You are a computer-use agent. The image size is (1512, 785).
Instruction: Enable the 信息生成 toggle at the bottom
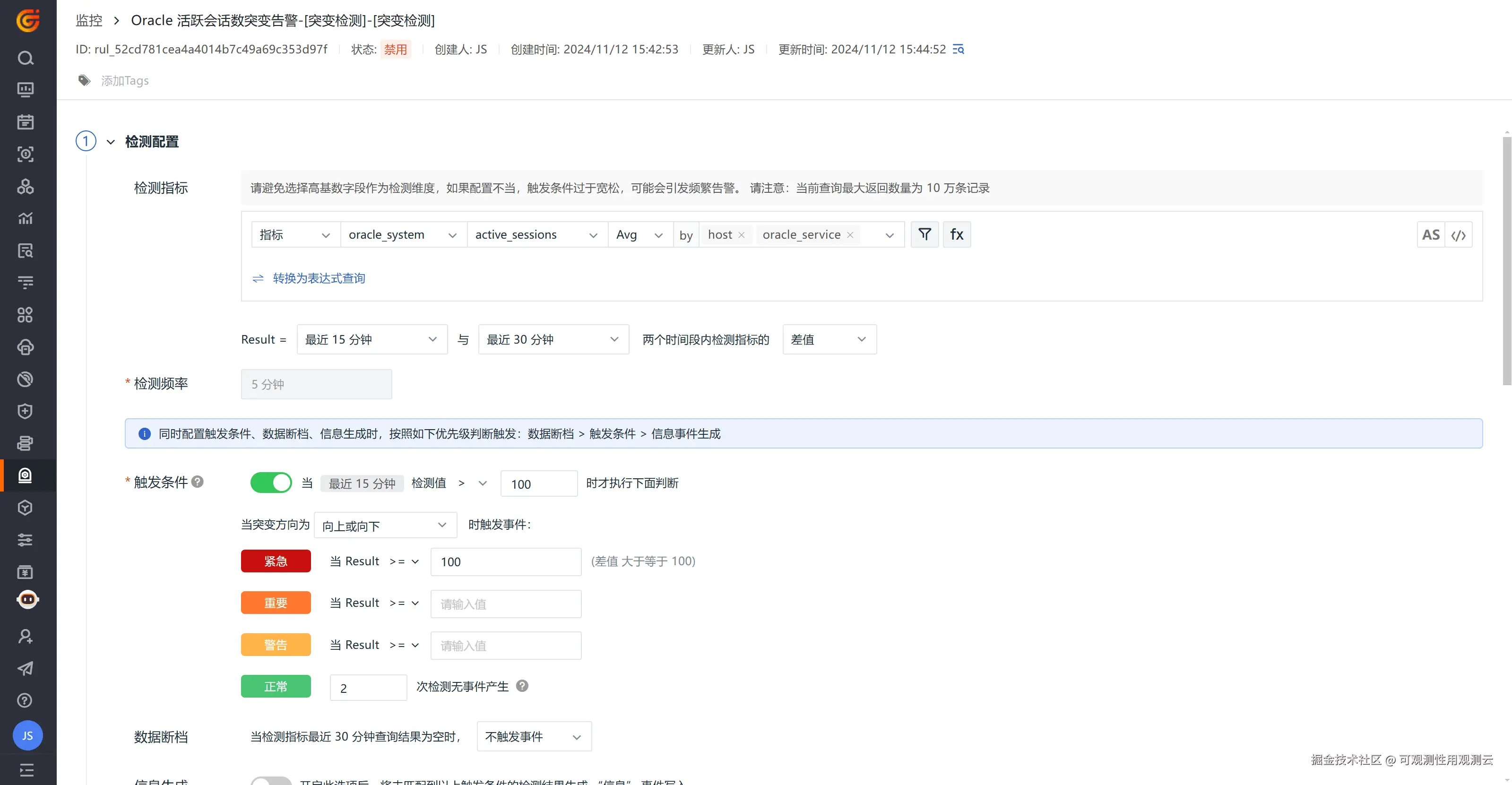[x=270, y=781]
